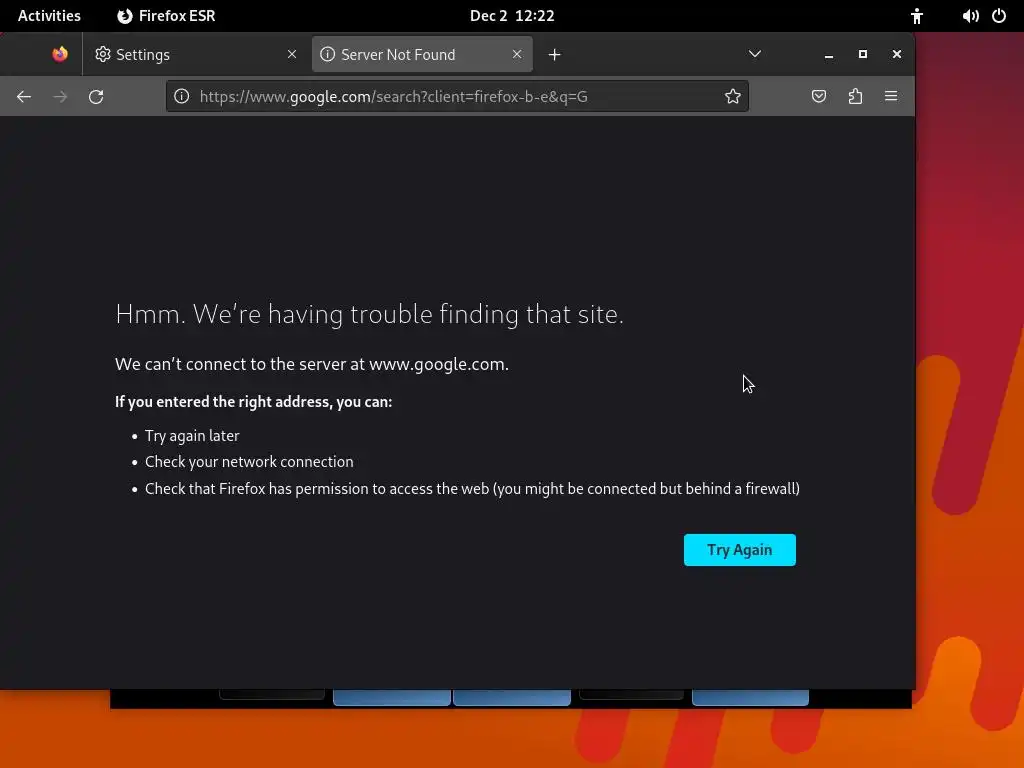Reload the current page
The width and height of the screenshot is (1024, 768).
pyautogui.click(x=96, y=97)
